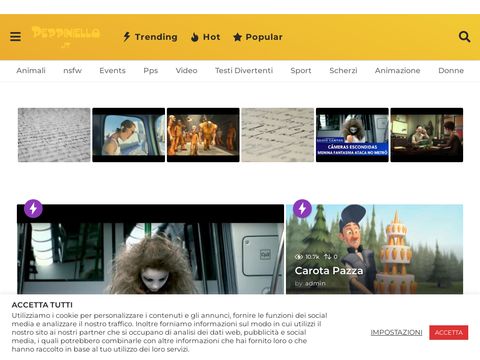This screenshot has width=480, height=360.
Task: Open the beige handwritten letter thumbnail
Action: (x=278, y=135)
